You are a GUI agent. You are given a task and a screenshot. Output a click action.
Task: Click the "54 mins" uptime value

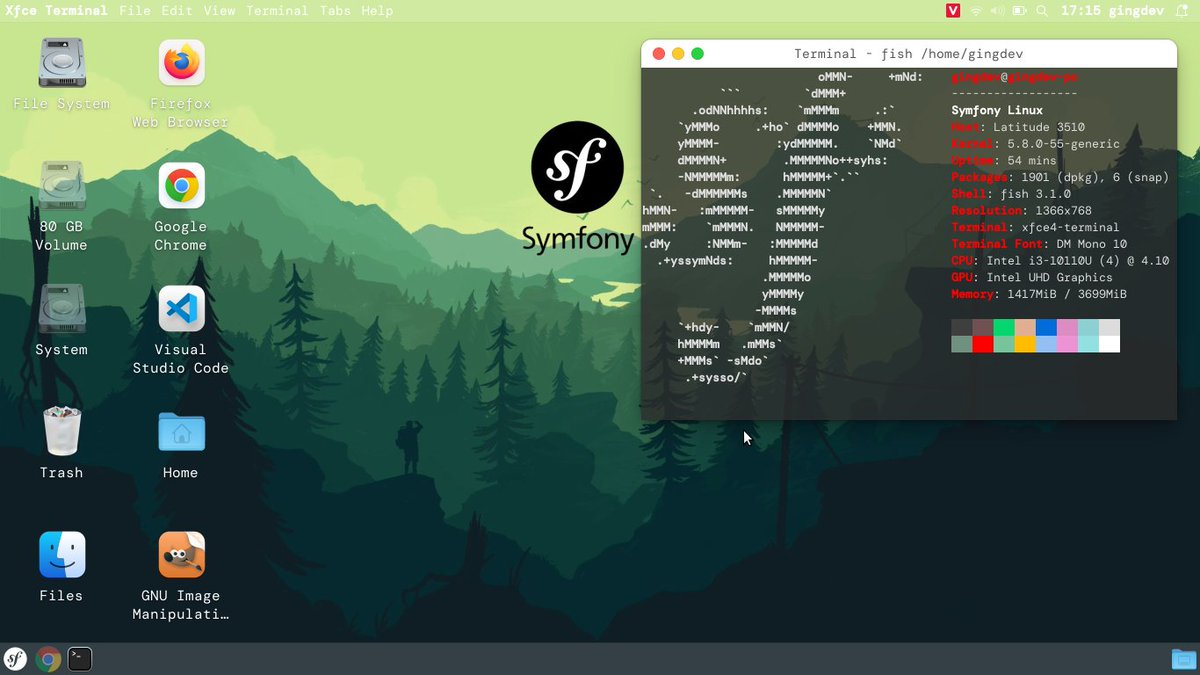(x=1032, y=161)
